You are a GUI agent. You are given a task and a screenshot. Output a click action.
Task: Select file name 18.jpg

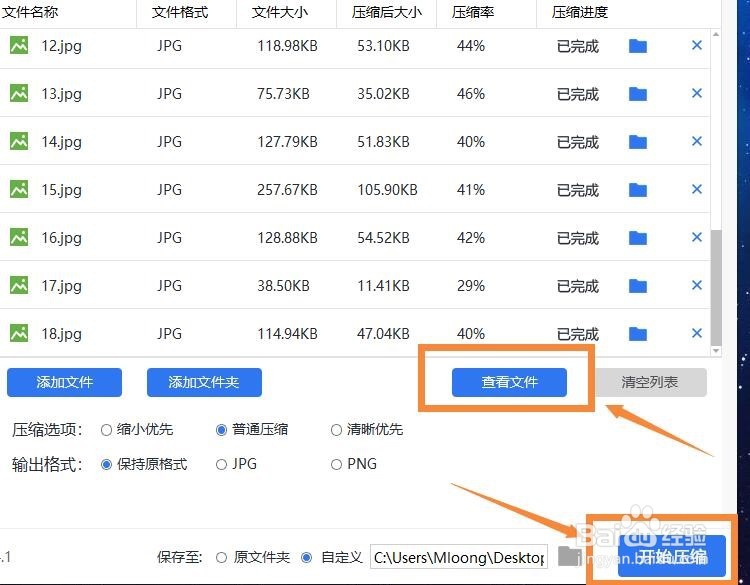61,334
